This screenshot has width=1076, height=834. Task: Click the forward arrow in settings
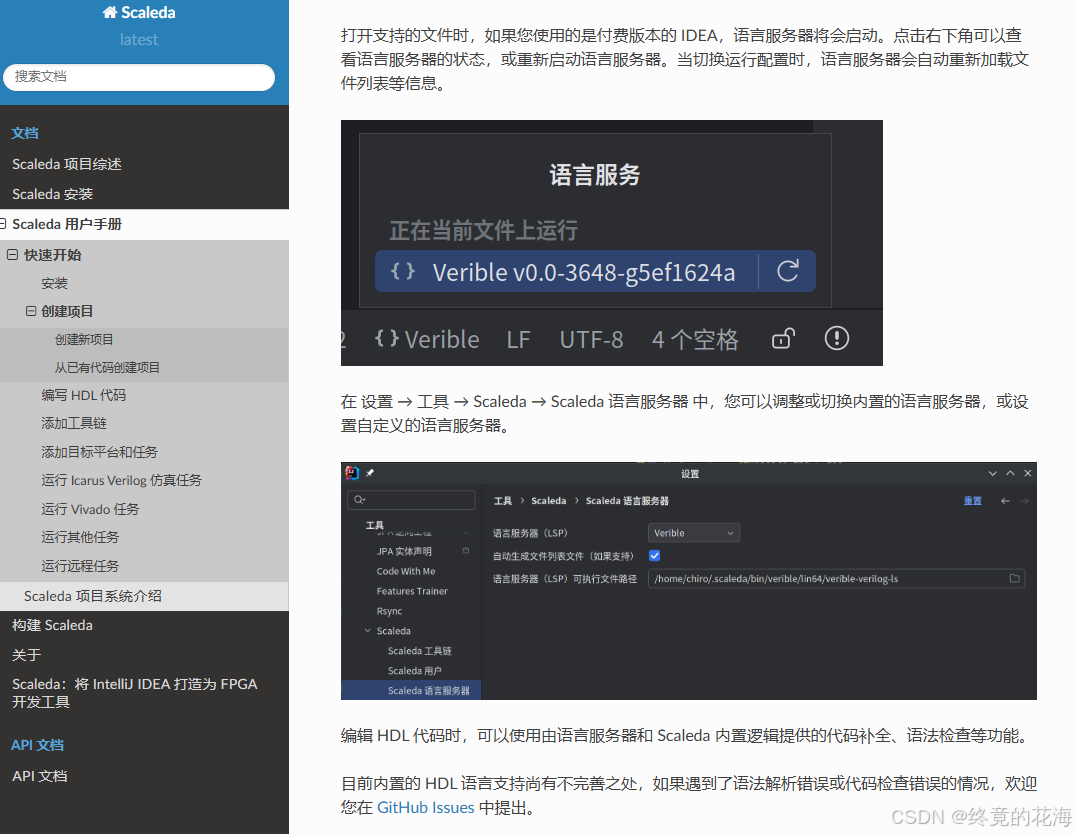[x=1024, y=501]
